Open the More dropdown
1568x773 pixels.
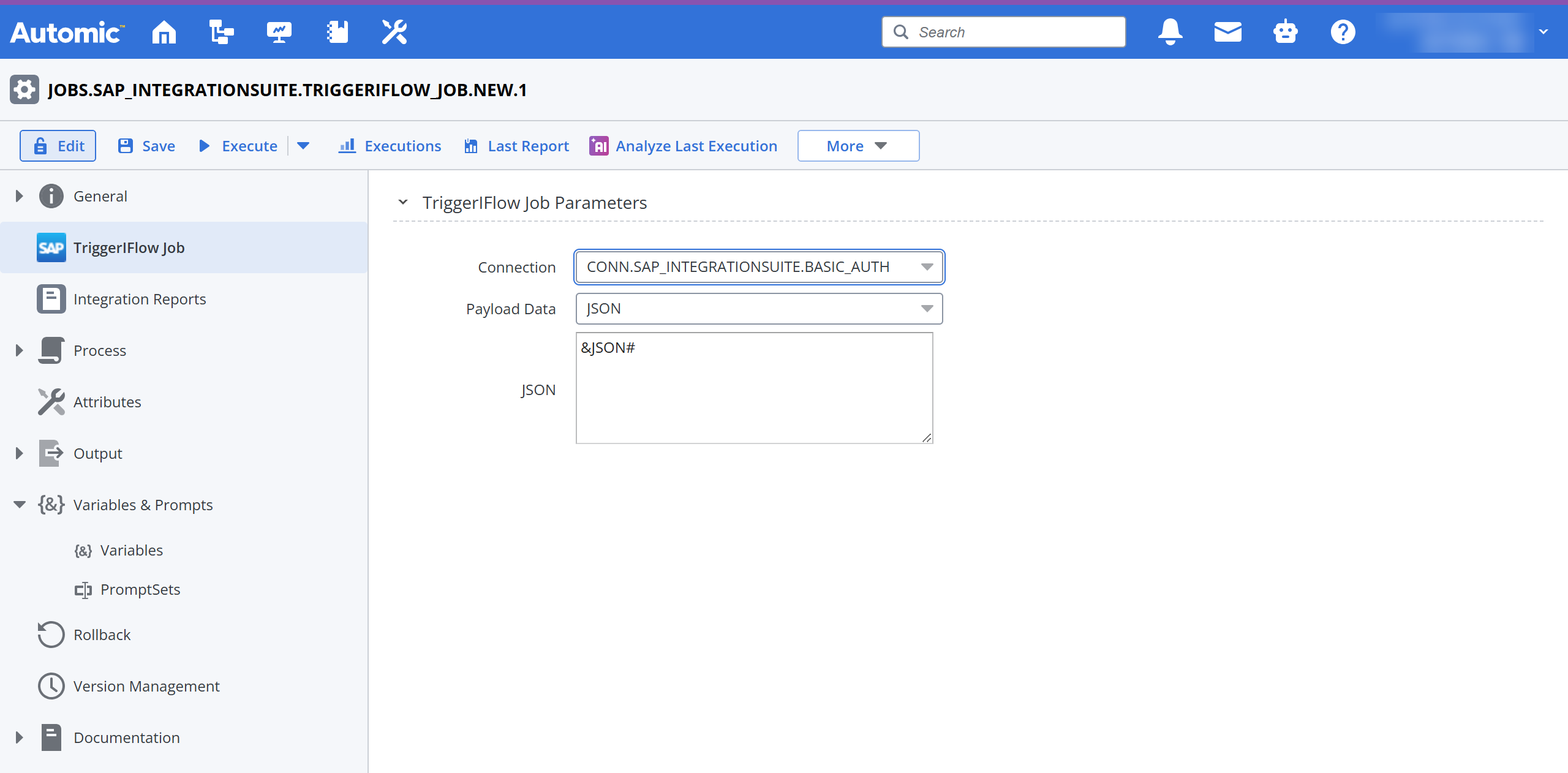858,146
